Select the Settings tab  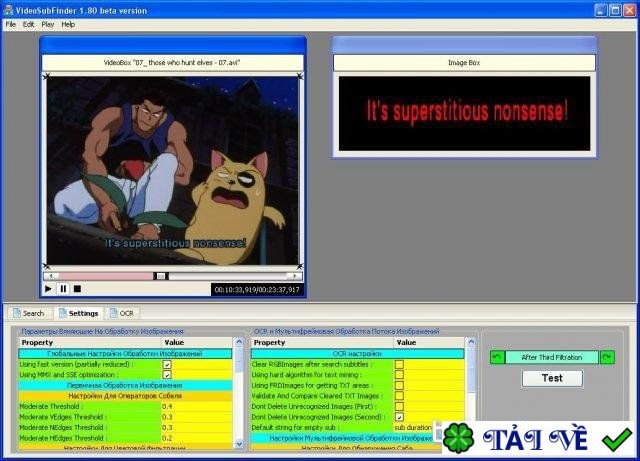[x=79, y=313]
